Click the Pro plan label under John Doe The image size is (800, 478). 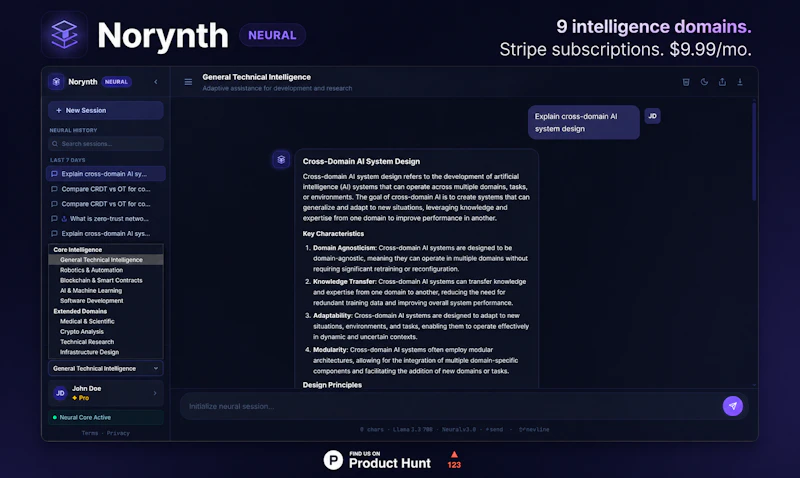pyautogui.click(x=81, y=398)
